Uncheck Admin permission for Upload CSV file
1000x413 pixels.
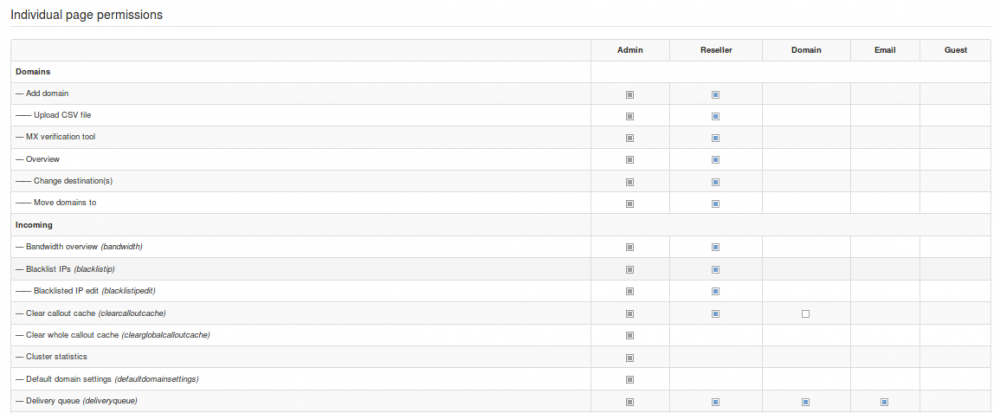[630, 116]
